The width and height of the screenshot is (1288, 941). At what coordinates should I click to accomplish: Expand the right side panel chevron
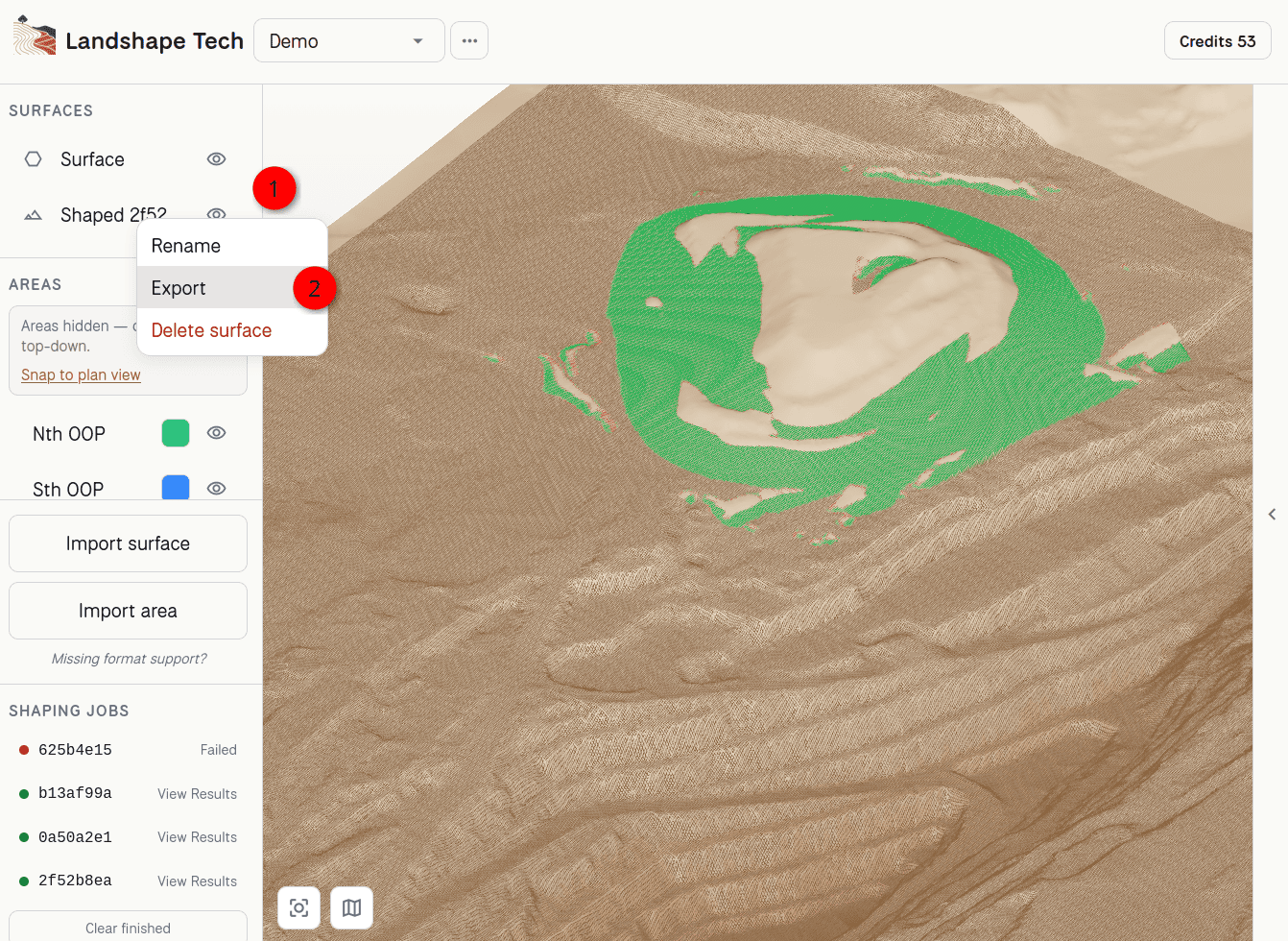click(1272, 515)
